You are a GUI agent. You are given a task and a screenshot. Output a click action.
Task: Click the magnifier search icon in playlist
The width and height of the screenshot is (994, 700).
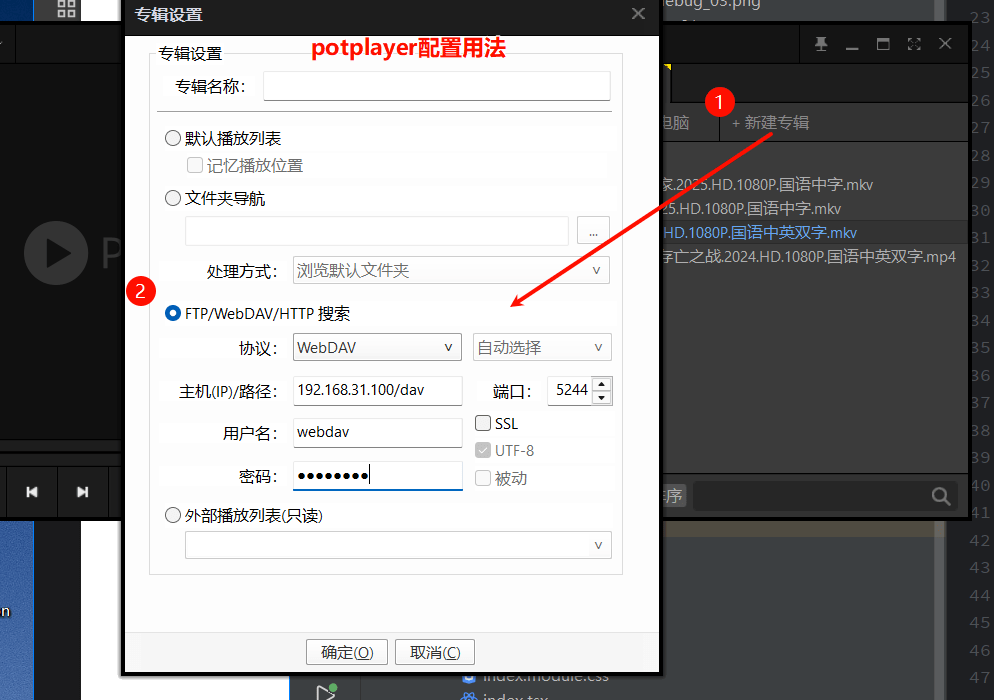point(941,496)
